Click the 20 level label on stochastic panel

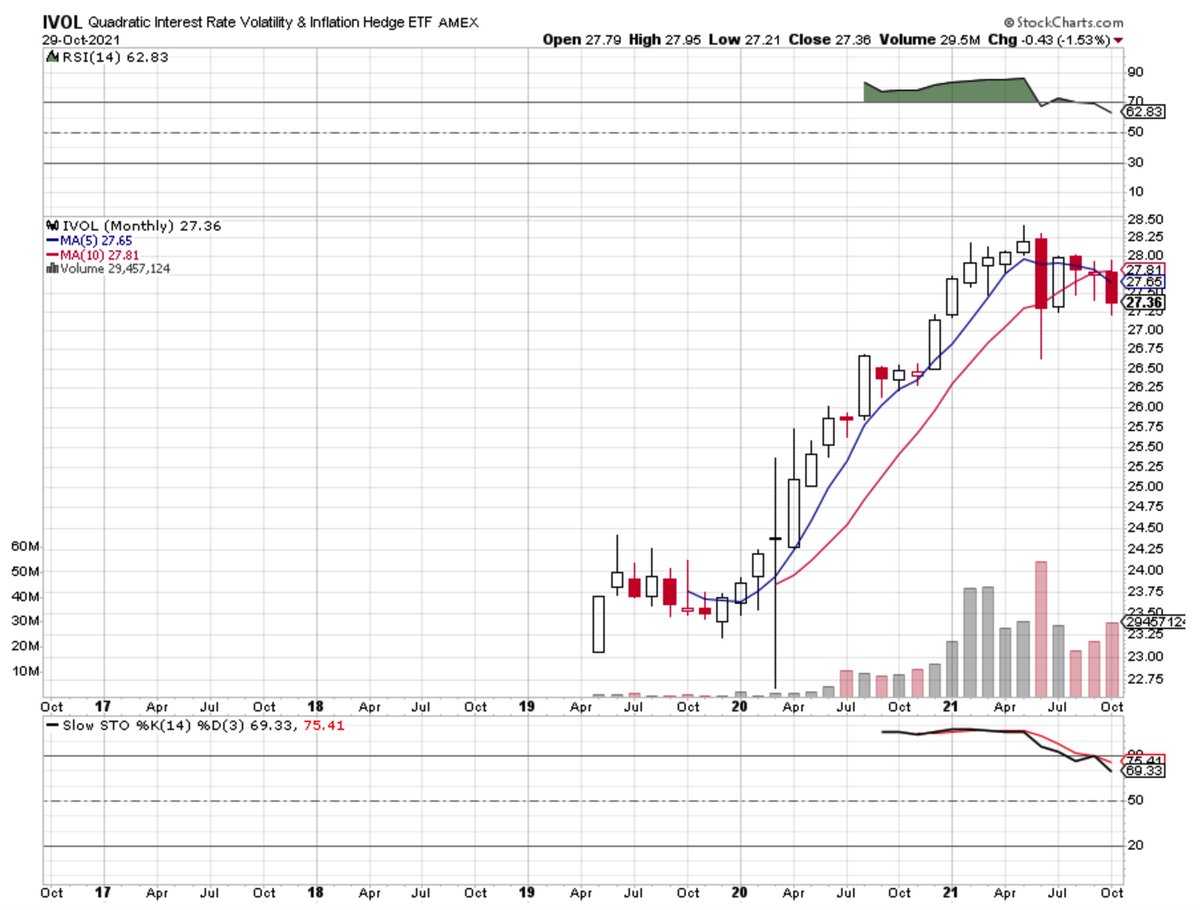[x=1134, y=845]
